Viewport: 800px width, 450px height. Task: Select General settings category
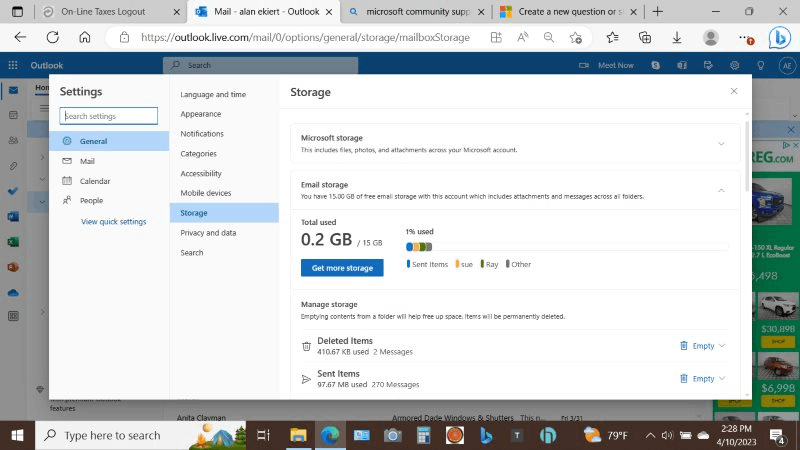click(x=109, y=141)
